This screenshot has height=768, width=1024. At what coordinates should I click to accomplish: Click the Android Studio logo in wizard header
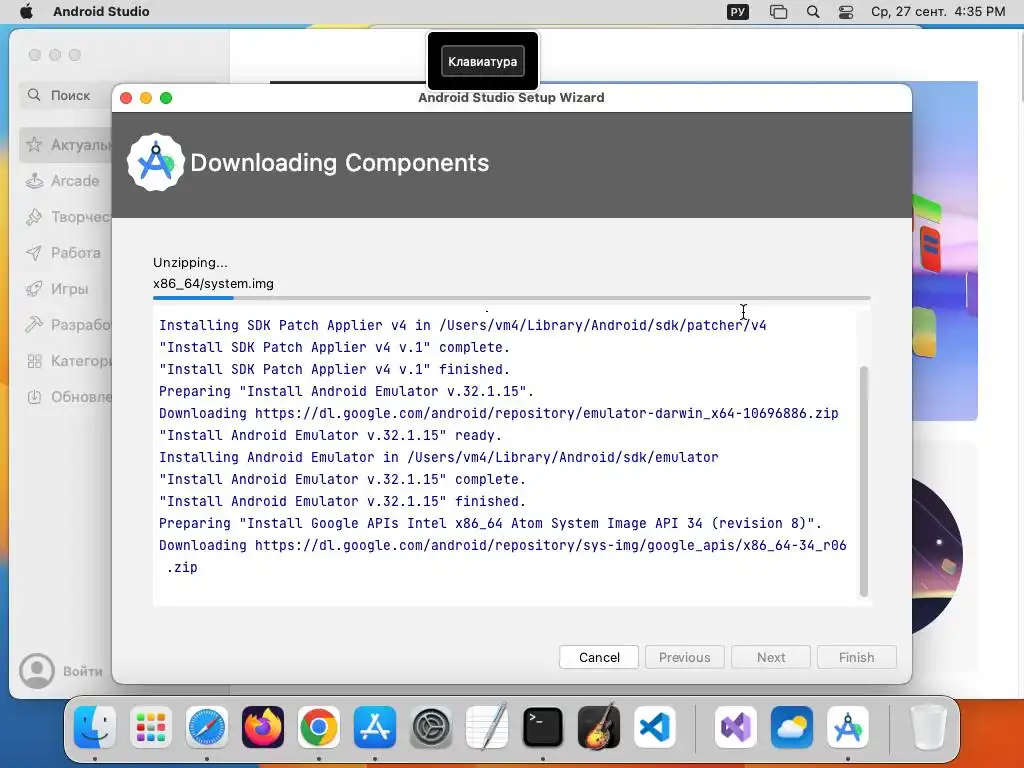click(155, 163)
